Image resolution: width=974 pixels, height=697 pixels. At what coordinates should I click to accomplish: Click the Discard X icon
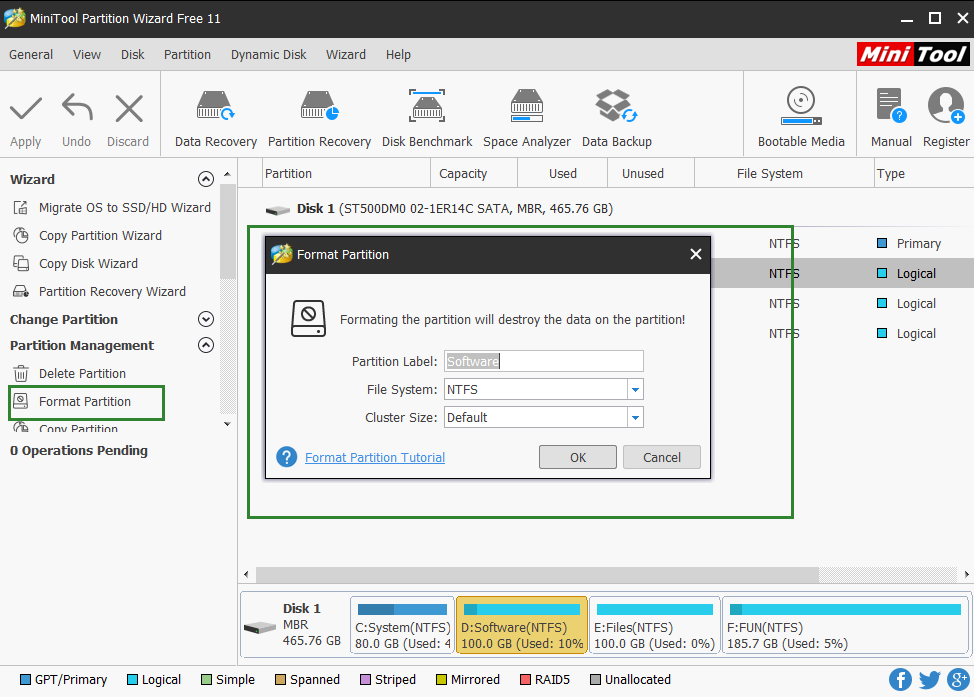coord(129,109)
